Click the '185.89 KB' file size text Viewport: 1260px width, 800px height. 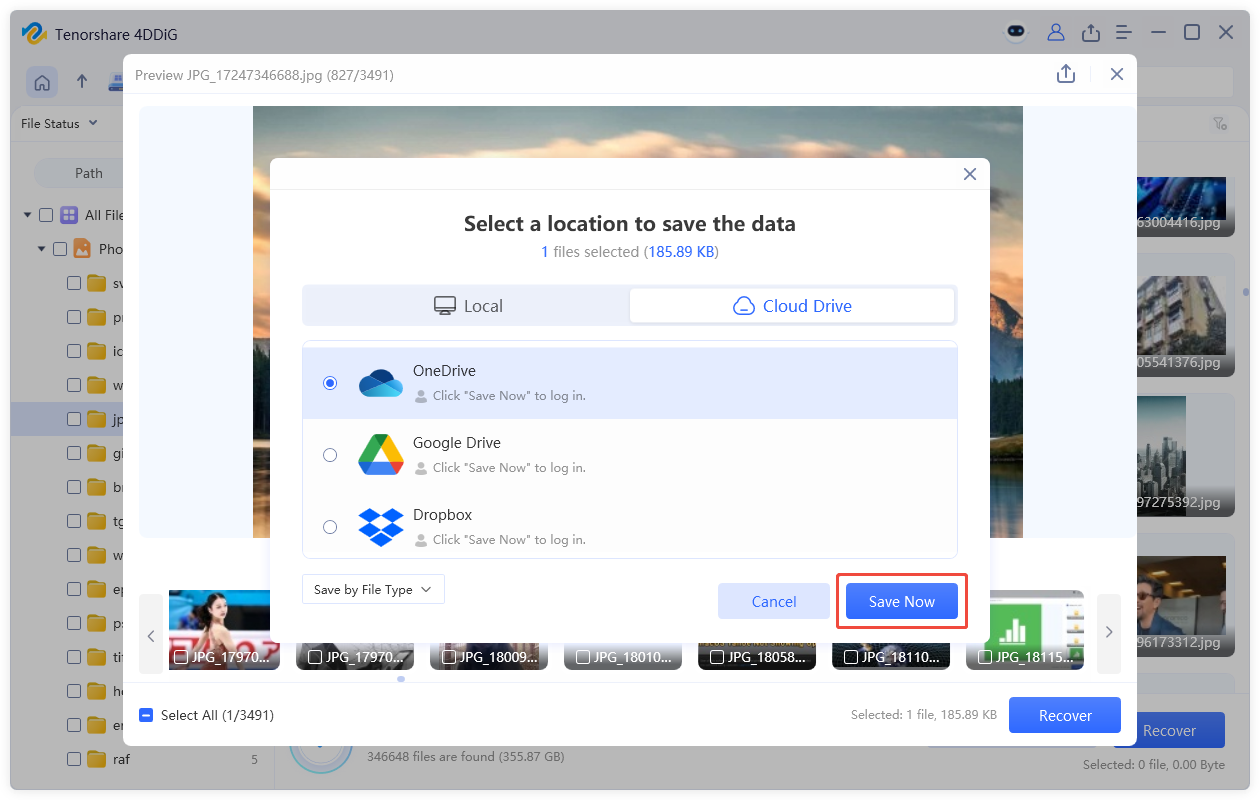coord(680,252)
